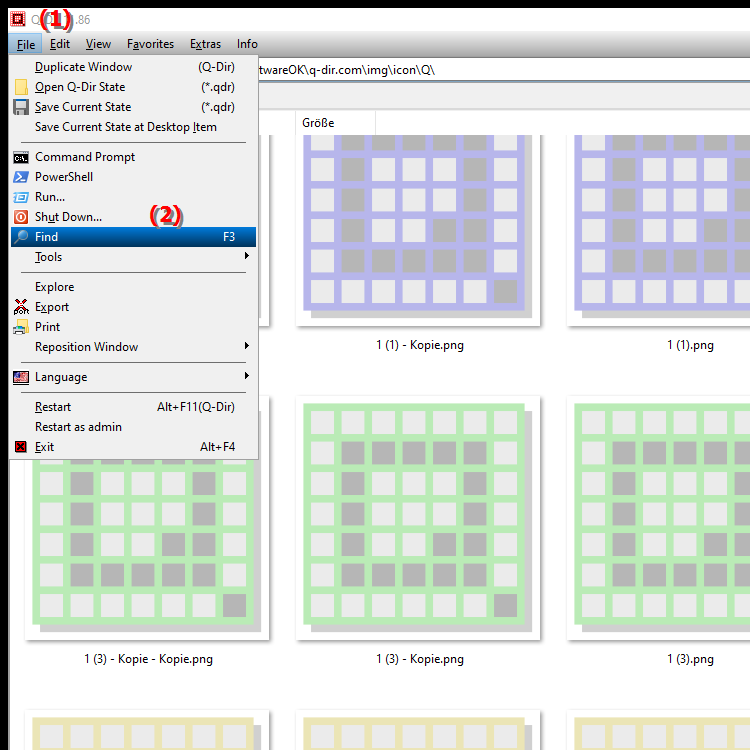The width and height of the screenshot is (750, 750).
Task: Open the Reposition Window entry
Action: 133,347
